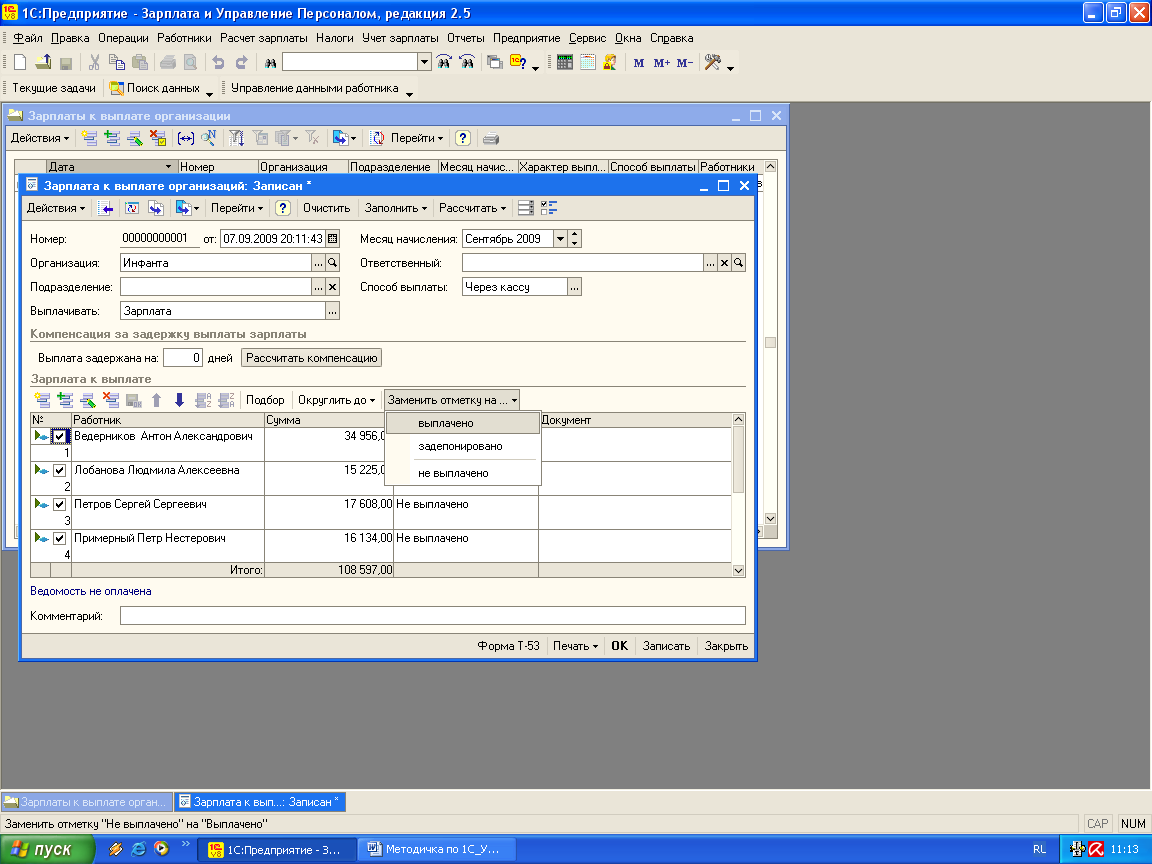Screen dimensions: 1152x864
Task: Click the Записать button
Action: pos(666,646)
